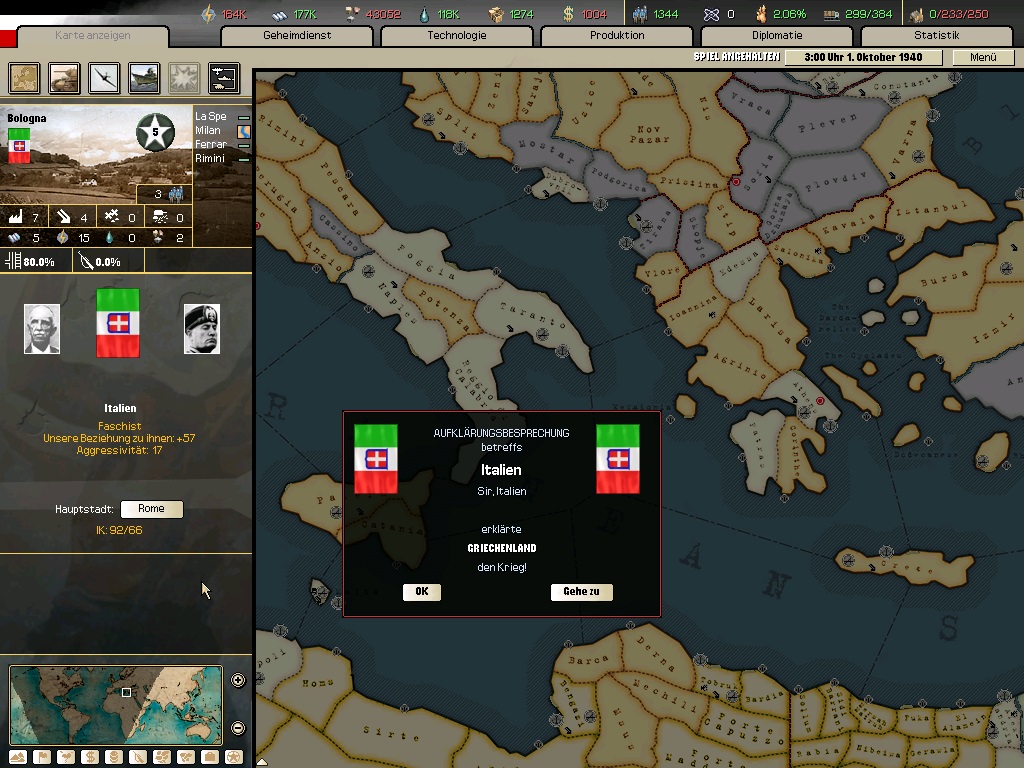Open the naval units warship icon
1024x768 pixels.
point(144,77)
